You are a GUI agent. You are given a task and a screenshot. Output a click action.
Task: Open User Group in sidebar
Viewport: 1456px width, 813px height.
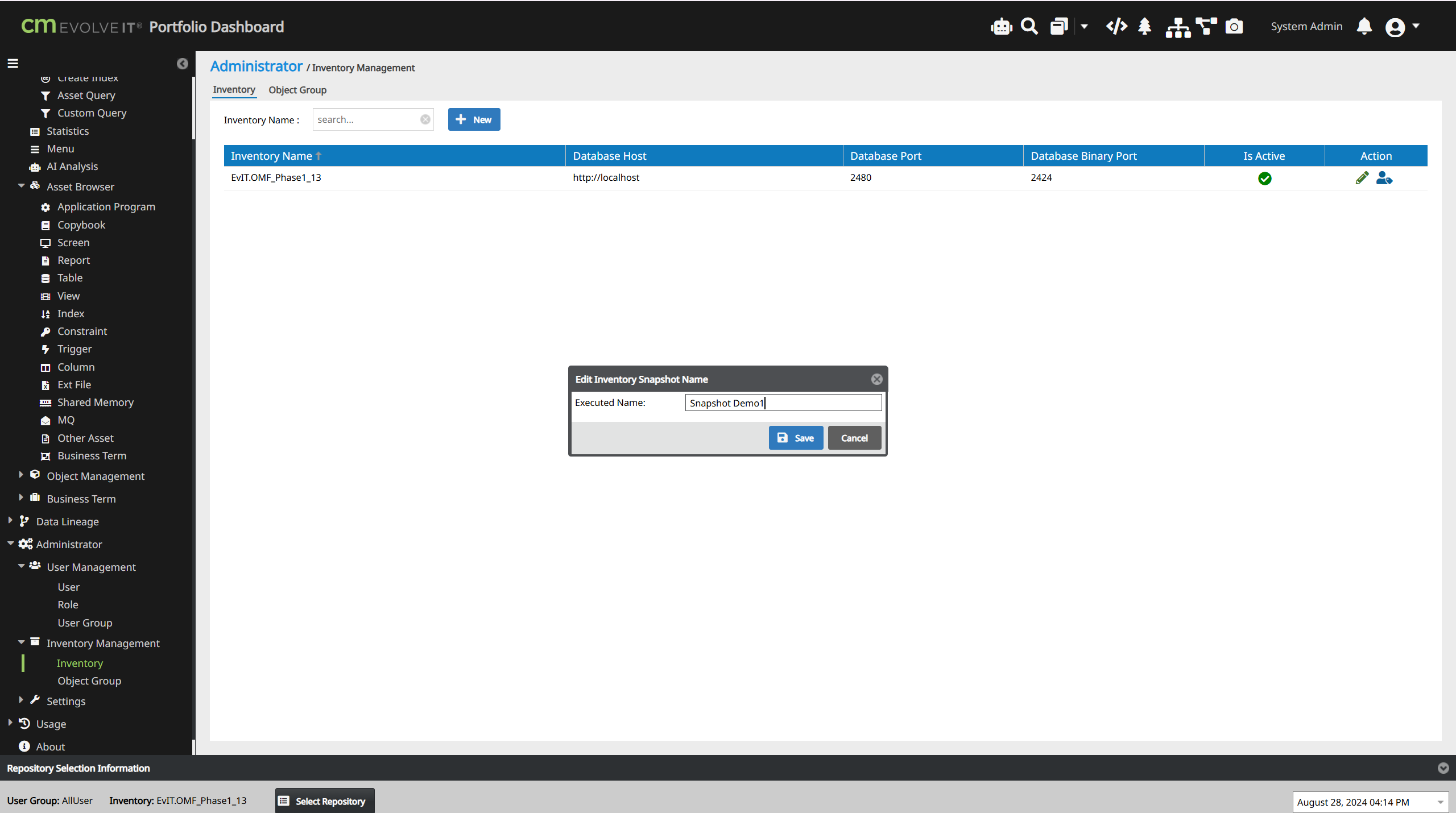85,623
